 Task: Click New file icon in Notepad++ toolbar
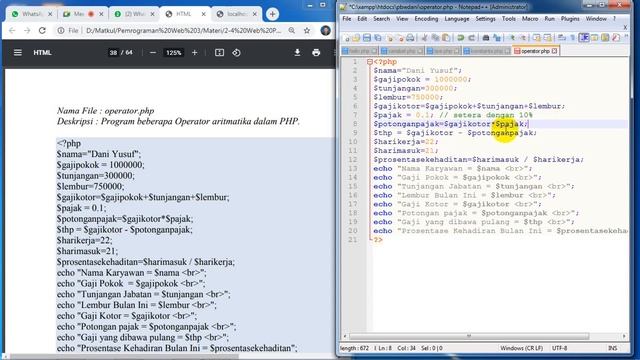[x=347, y=38]
